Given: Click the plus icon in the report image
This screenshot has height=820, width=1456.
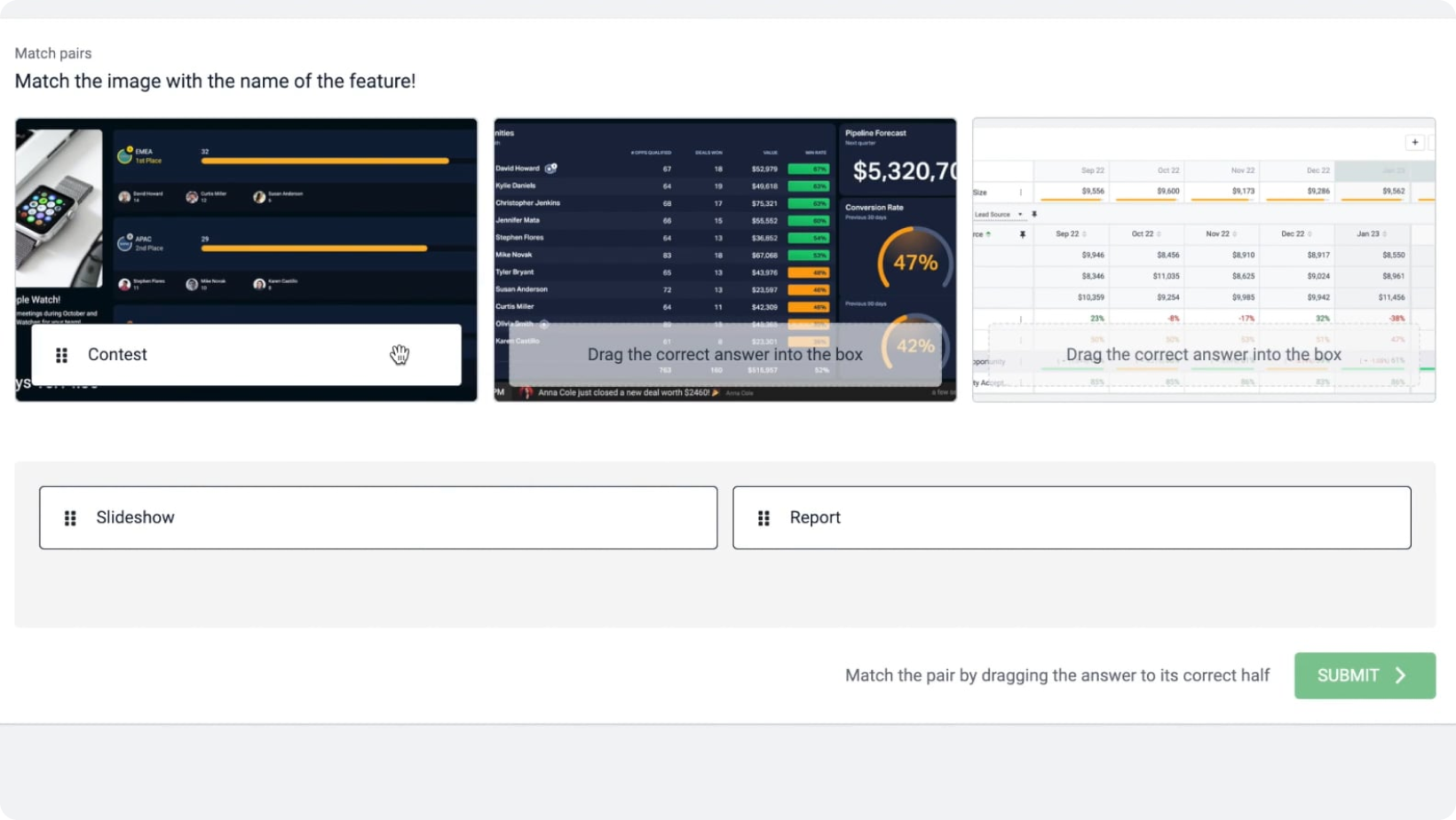Looking at the screenshot, I should (x=1415, y=142).
